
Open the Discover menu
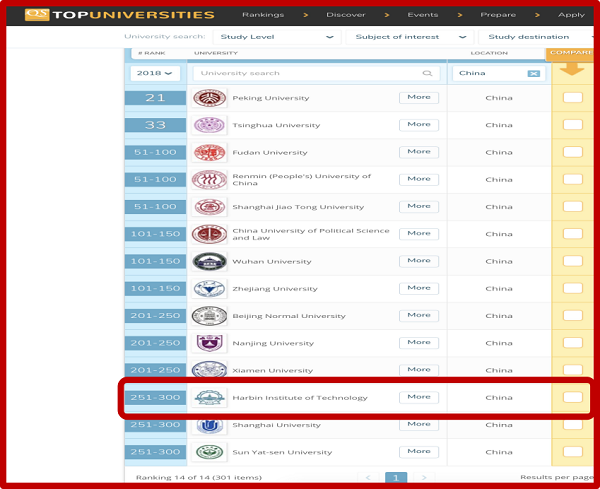[346, 15]
